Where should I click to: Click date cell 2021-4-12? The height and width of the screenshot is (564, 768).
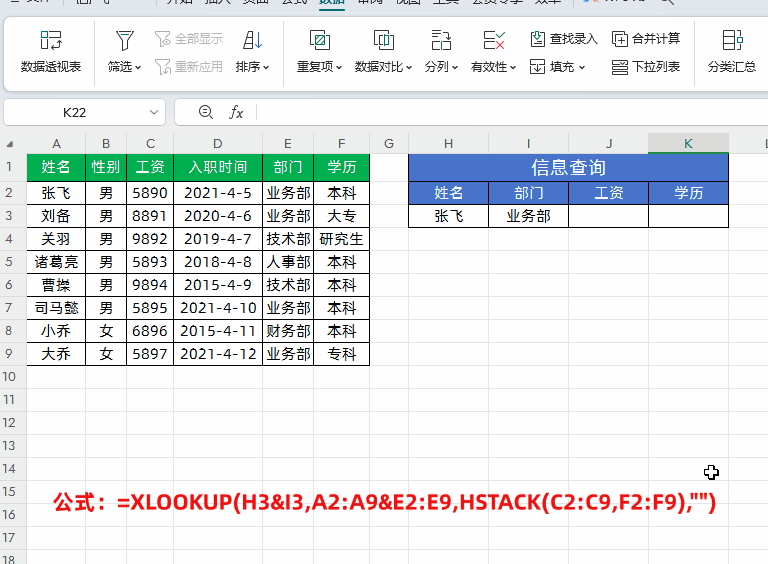(218, 354)
